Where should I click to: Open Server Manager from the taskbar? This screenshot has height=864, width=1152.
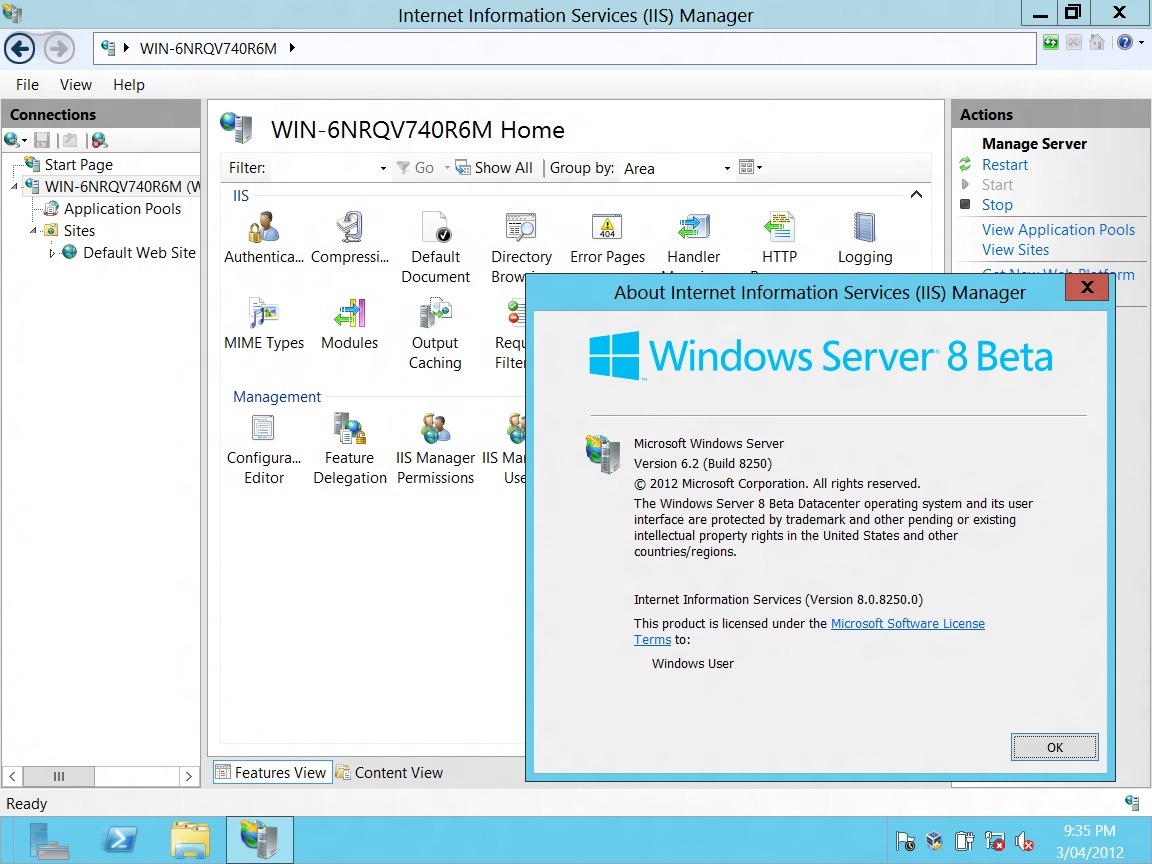tap(49, 840)
